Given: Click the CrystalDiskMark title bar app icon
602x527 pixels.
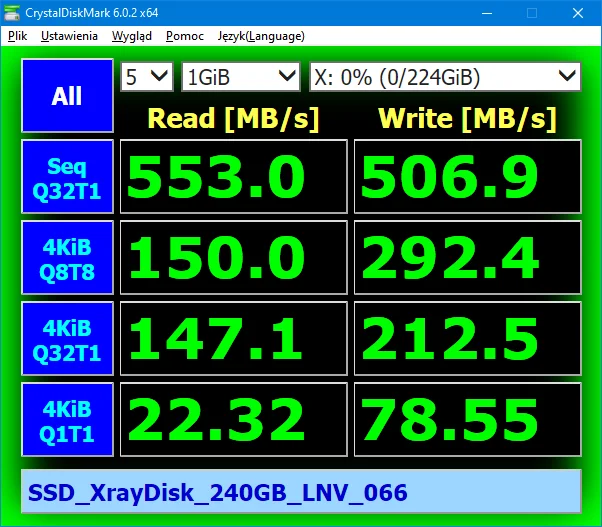Looking at the screenshot, I should click(12, 13).
